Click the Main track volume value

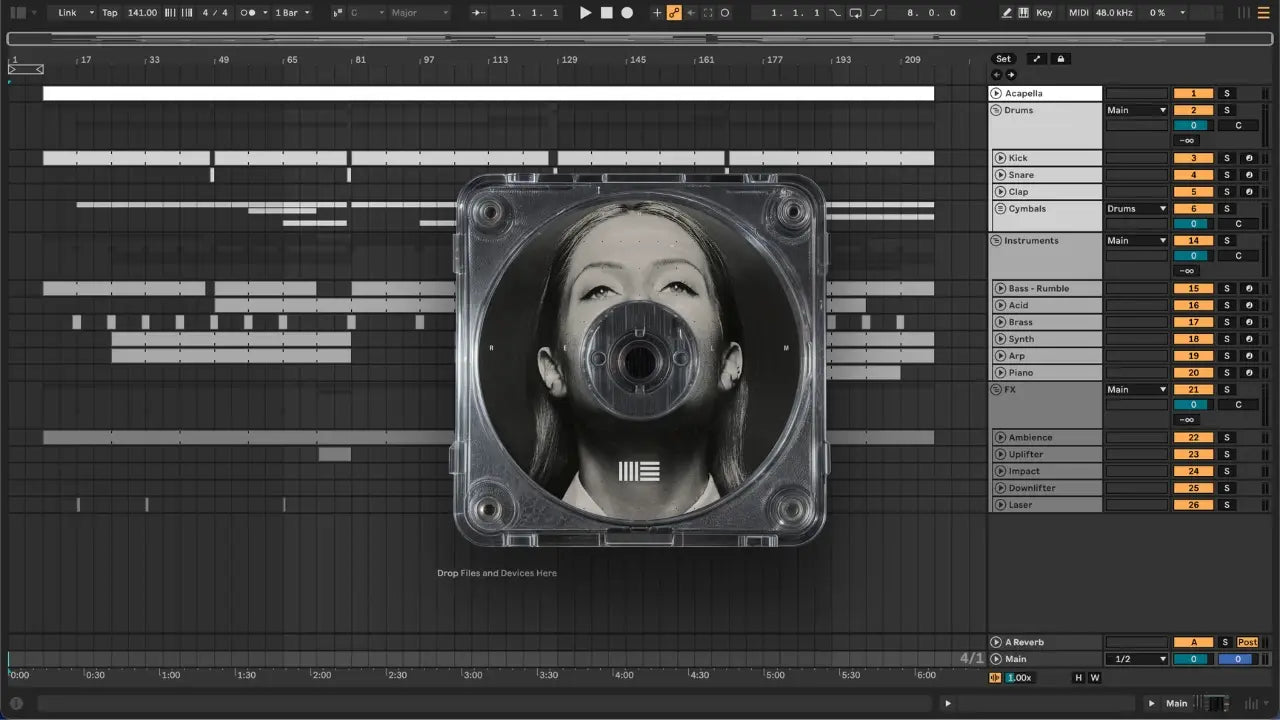[x=1193, y=659]
